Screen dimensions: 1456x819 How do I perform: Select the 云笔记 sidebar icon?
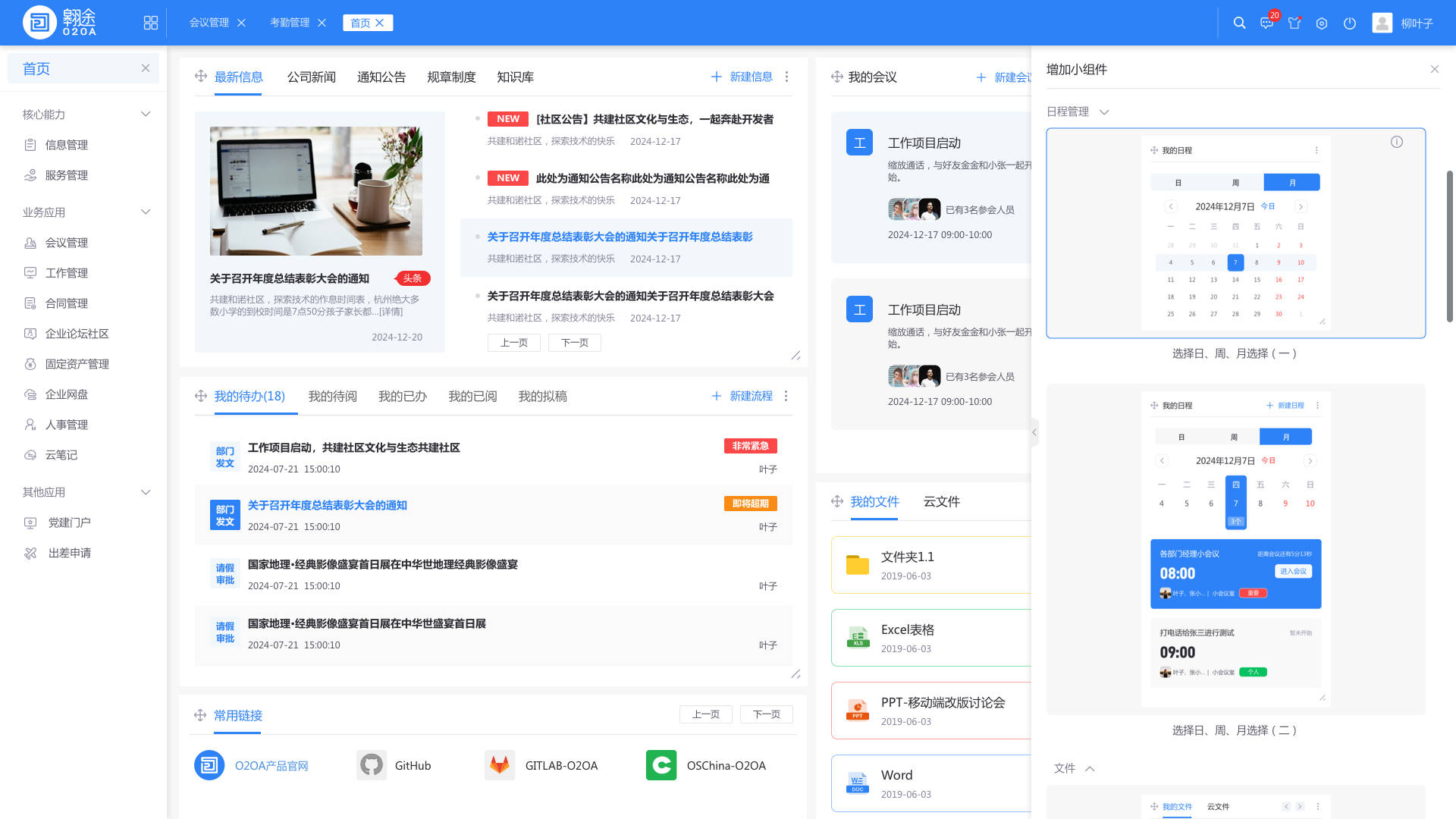(x=30, y=455)
